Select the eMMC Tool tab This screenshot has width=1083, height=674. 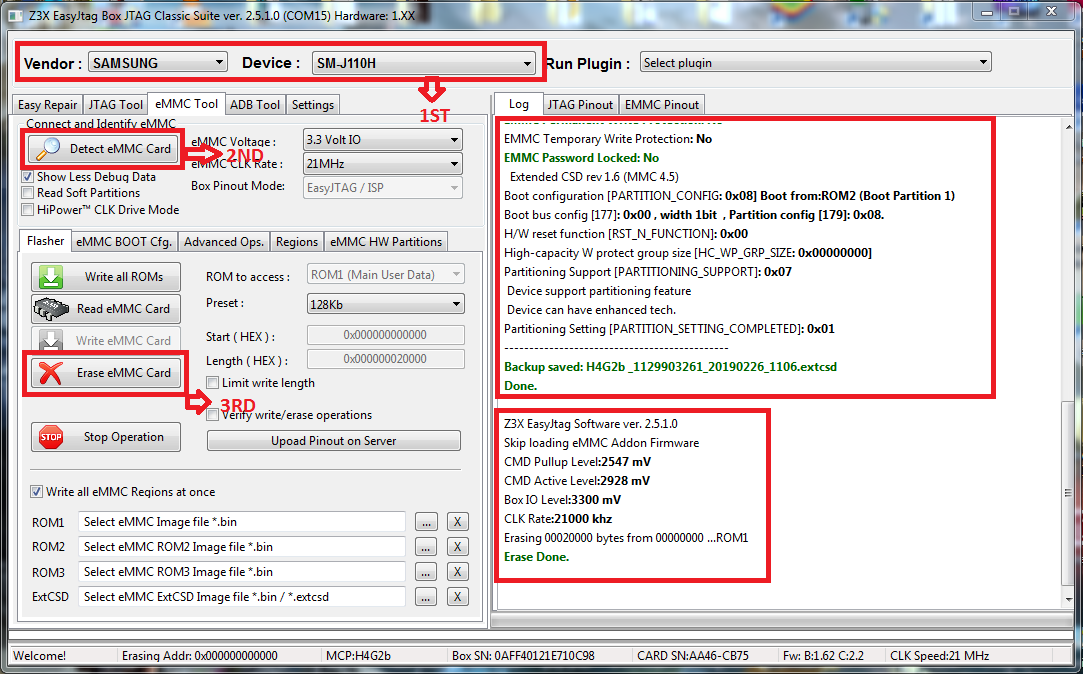tap(186, 104)
